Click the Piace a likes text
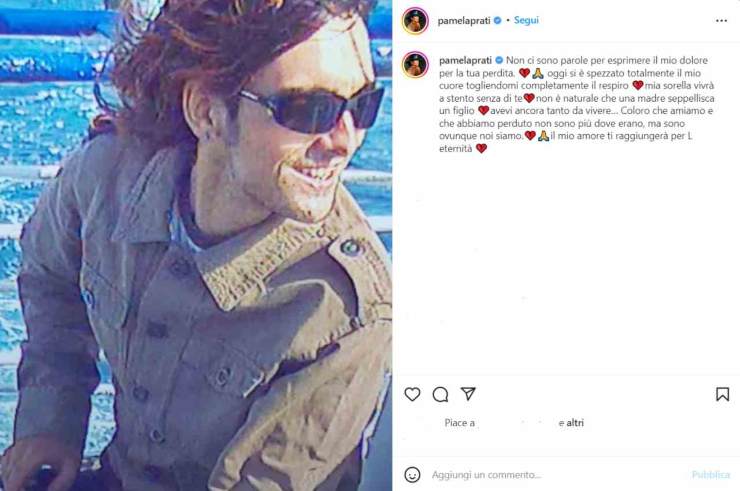 coord(460,423)
